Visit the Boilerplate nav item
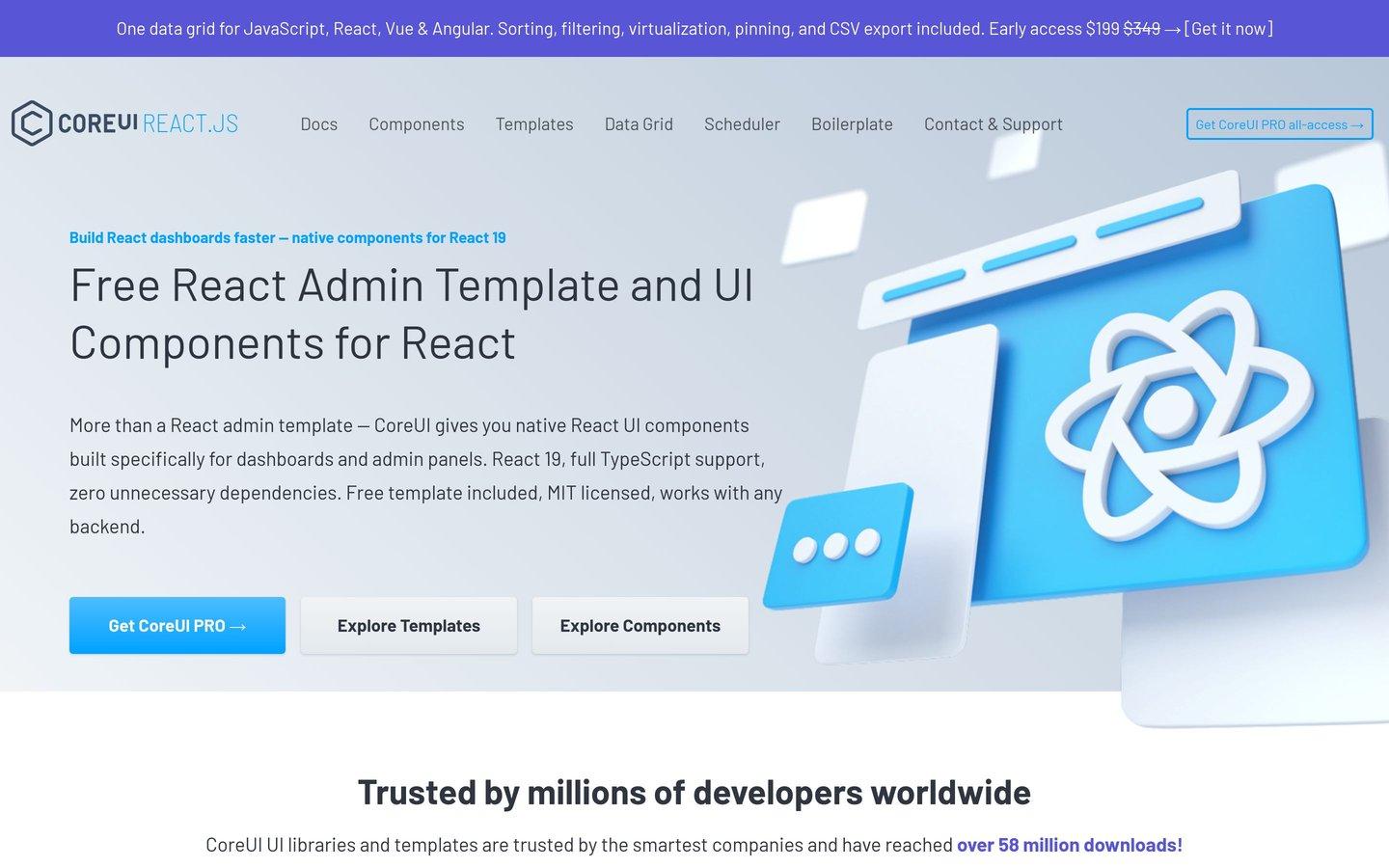The width and height of the screenshot is (1389, 868). point(852,124)
